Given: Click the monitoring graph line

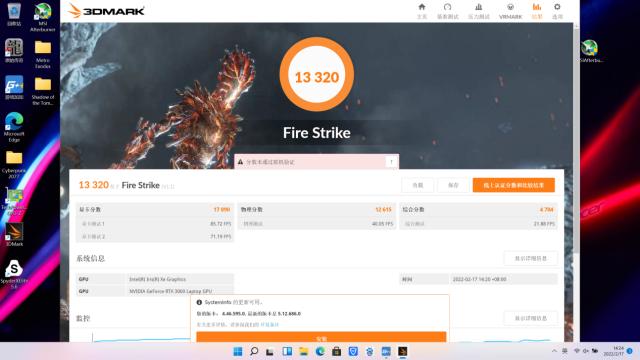Looking at the screenshot, I should pos(141,339).
